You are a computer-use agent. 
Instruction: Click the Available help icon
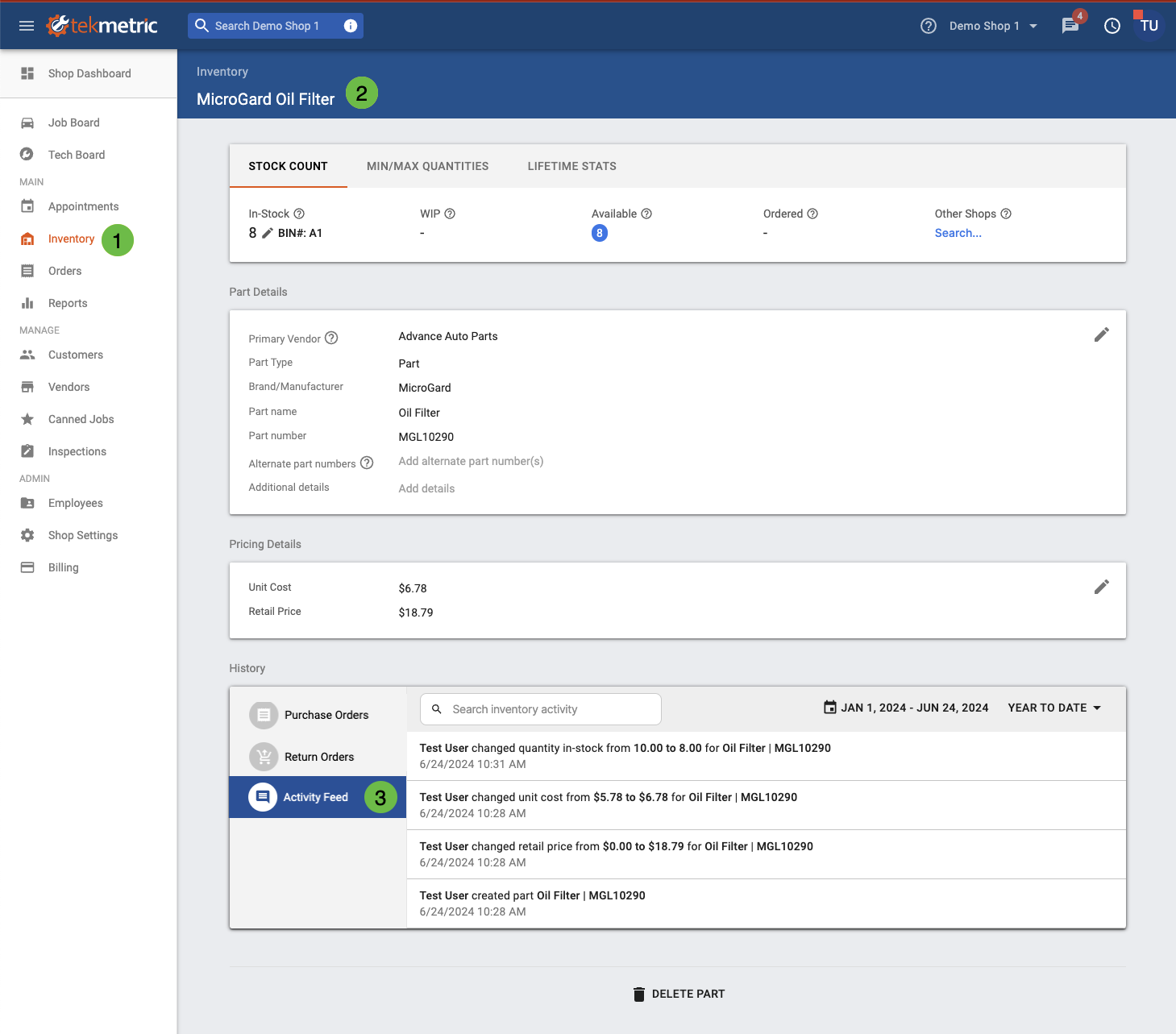pos(646,214)
